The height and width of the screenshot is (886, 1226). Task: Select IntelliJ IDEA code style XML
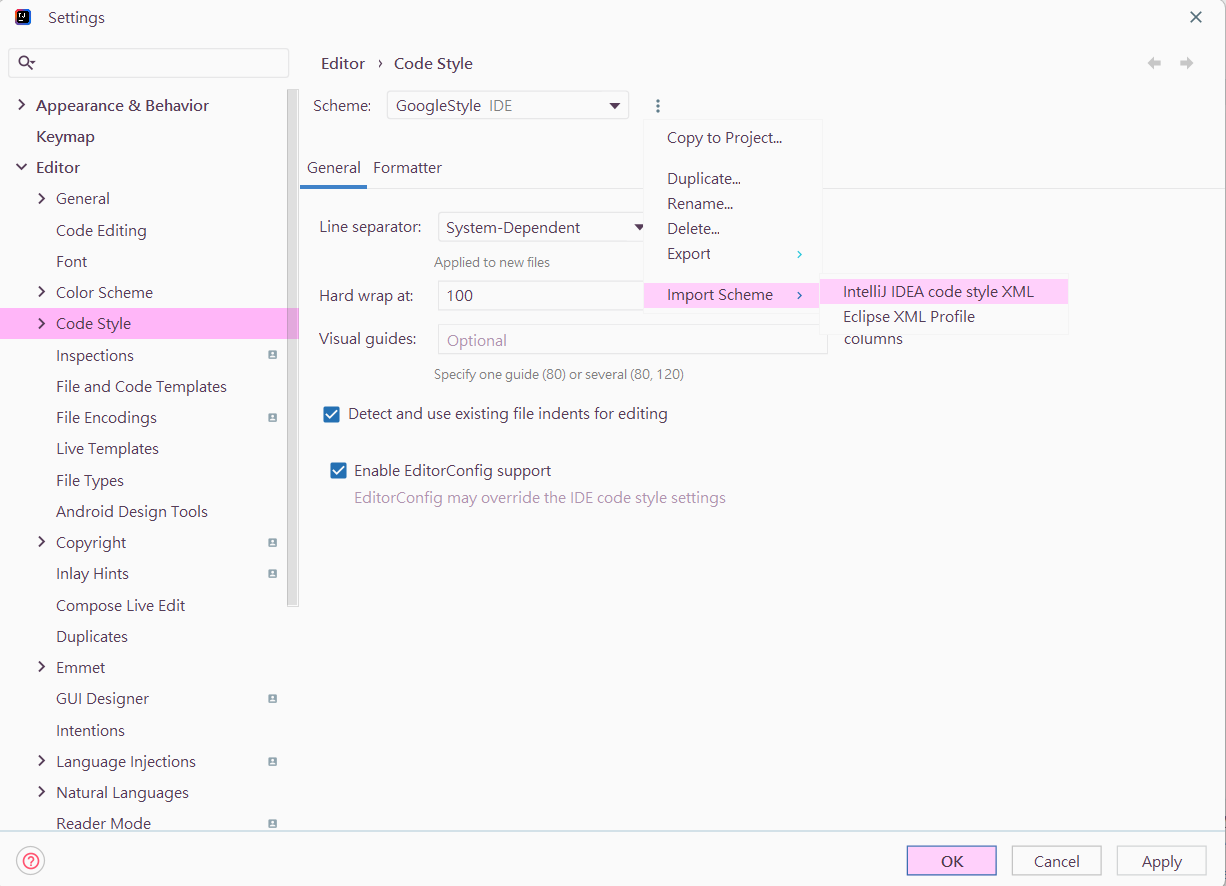pos(944,292)
